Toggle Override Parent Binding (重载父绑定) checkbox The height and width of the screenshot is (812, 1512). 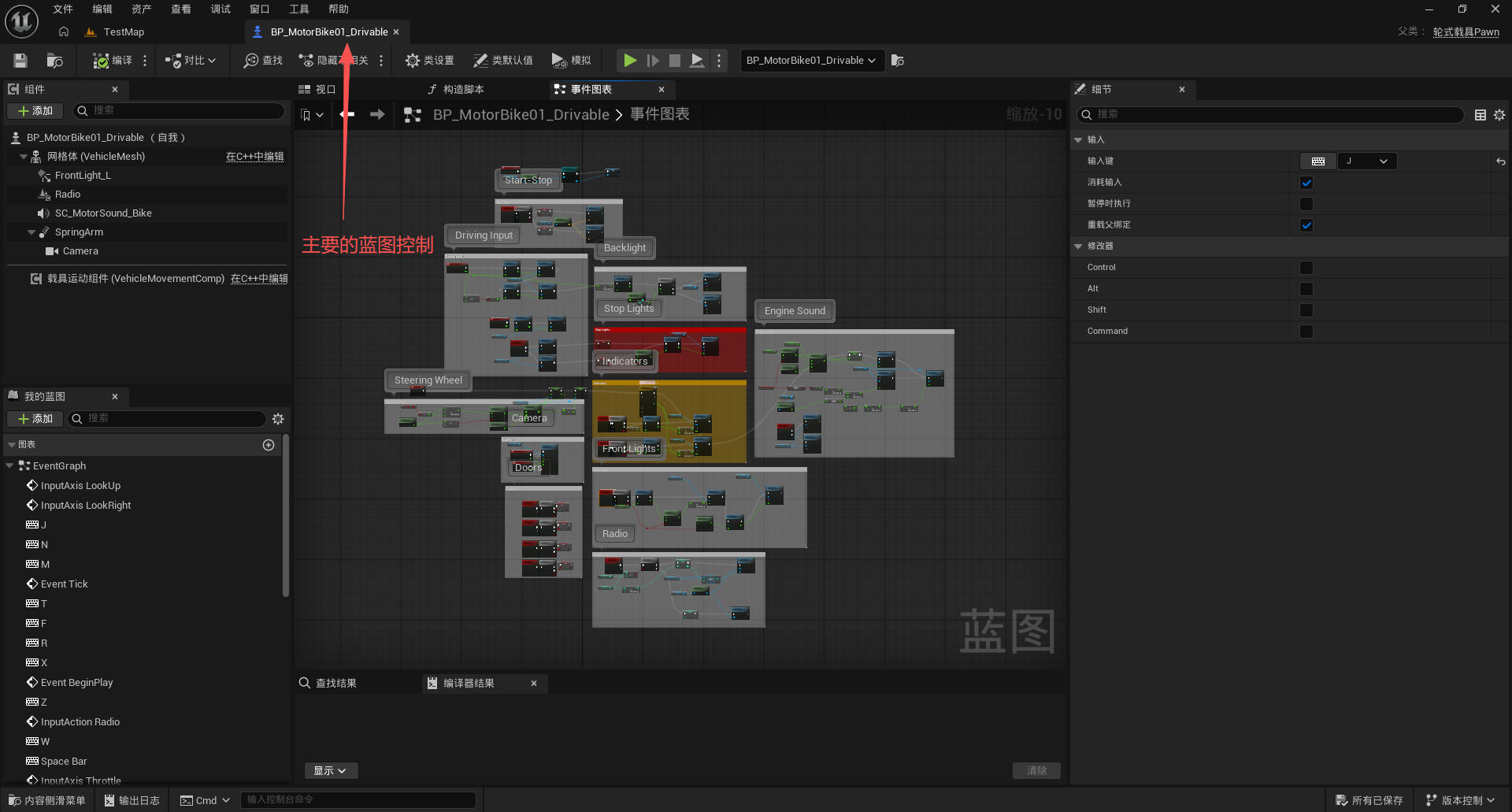coord(1306,225)
